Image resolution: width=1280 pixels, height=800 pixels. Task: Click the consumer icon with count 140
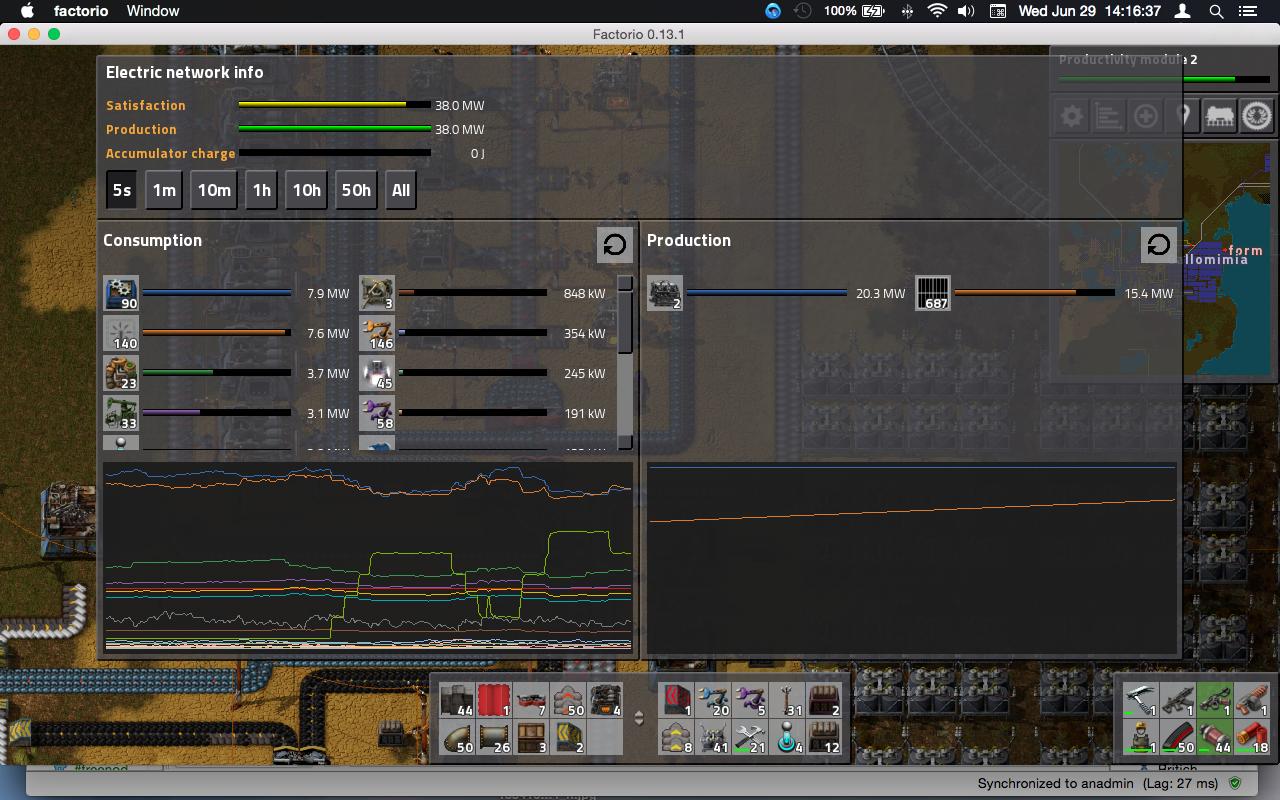(x=121, y=333)
